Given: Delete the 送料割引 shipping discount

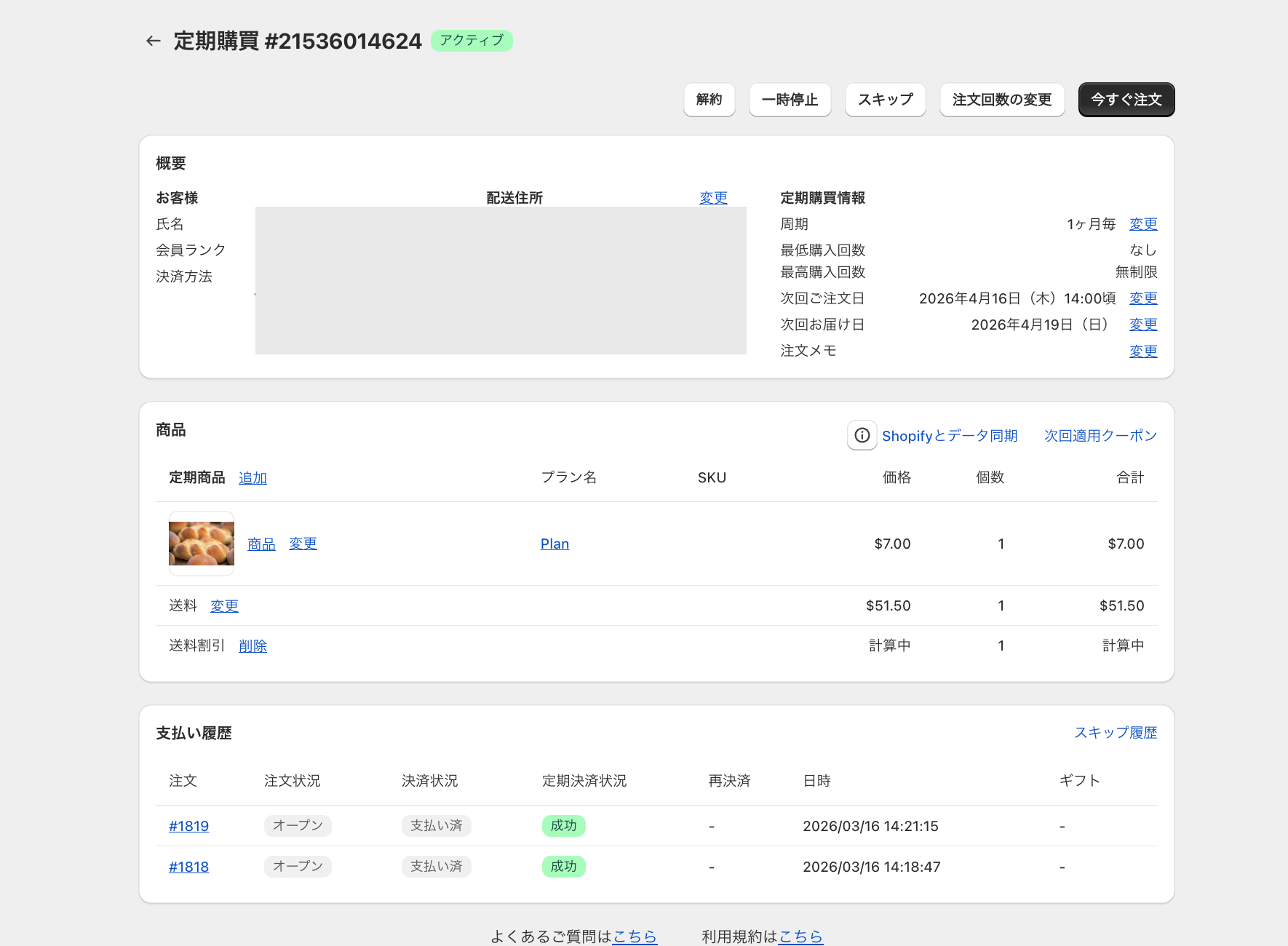Looking at the screenshot, I should [x=253, y=646].
